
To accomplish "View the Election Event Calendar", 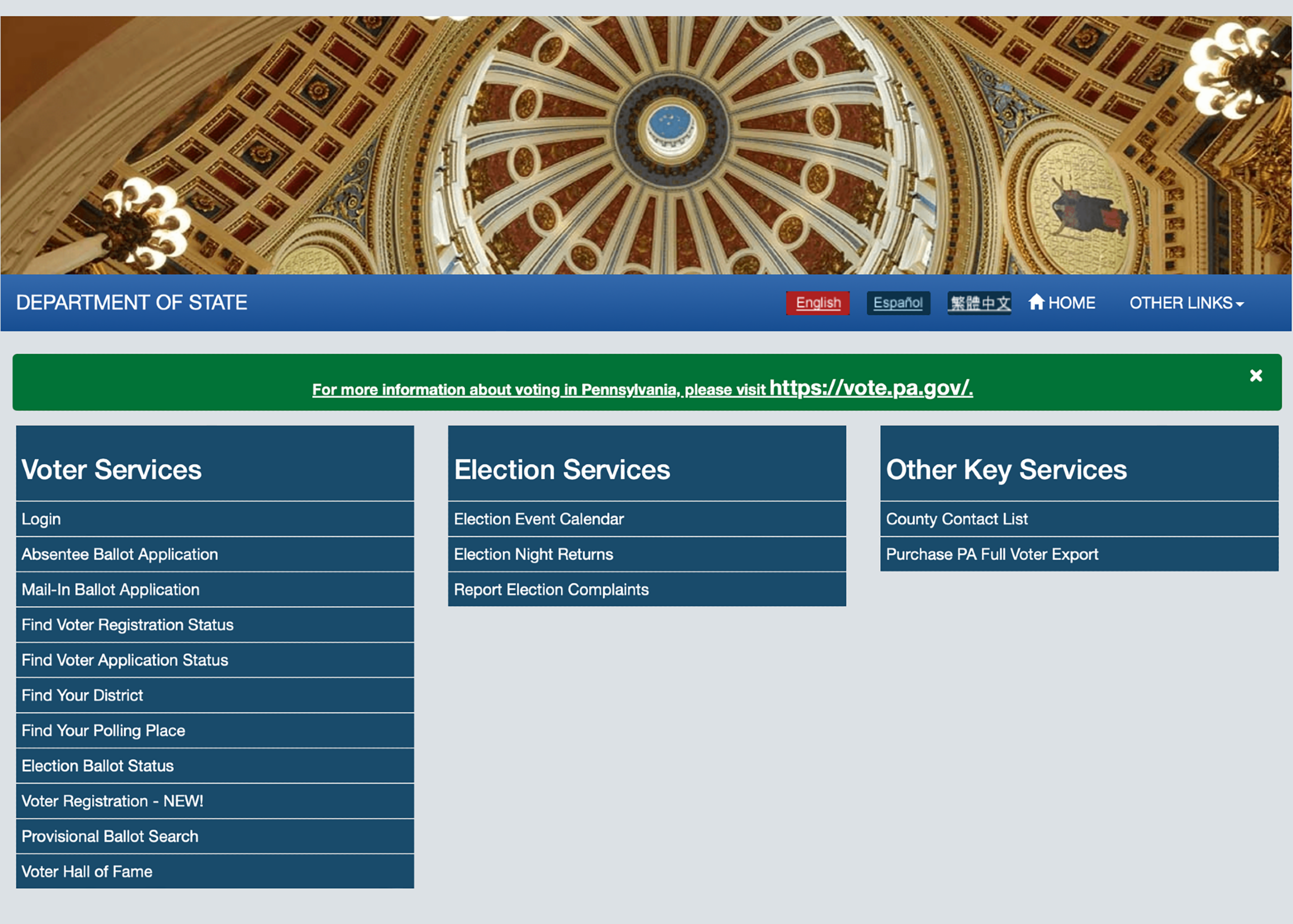I will coord(538,519).
